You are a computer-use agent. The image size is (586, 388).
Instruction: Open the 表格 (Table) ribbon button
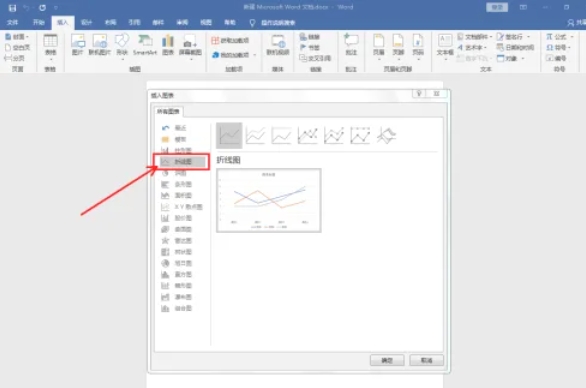coord(50,47)
